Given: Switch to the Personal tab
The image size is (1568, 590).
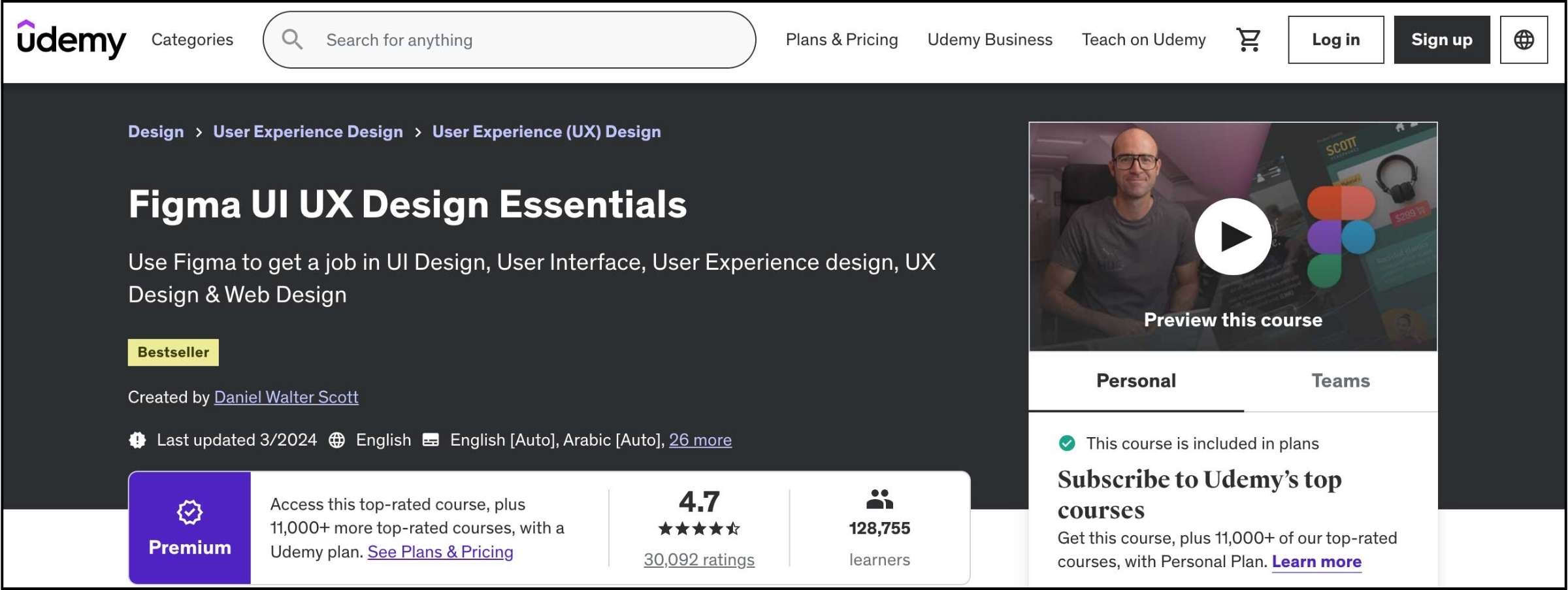Looking at the screenshot, I should (x=1136, y=380).
